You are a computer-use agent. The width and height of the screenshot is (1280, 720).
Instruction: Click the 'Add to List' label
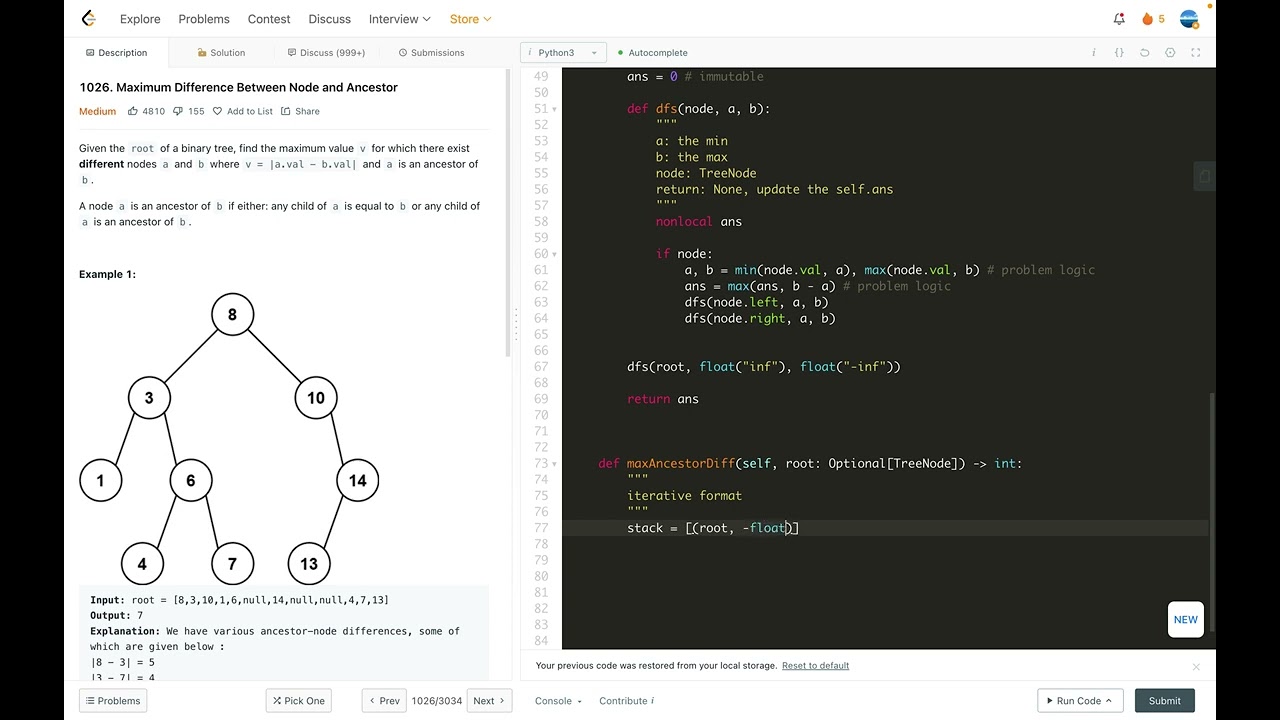(x=250, y=111)
